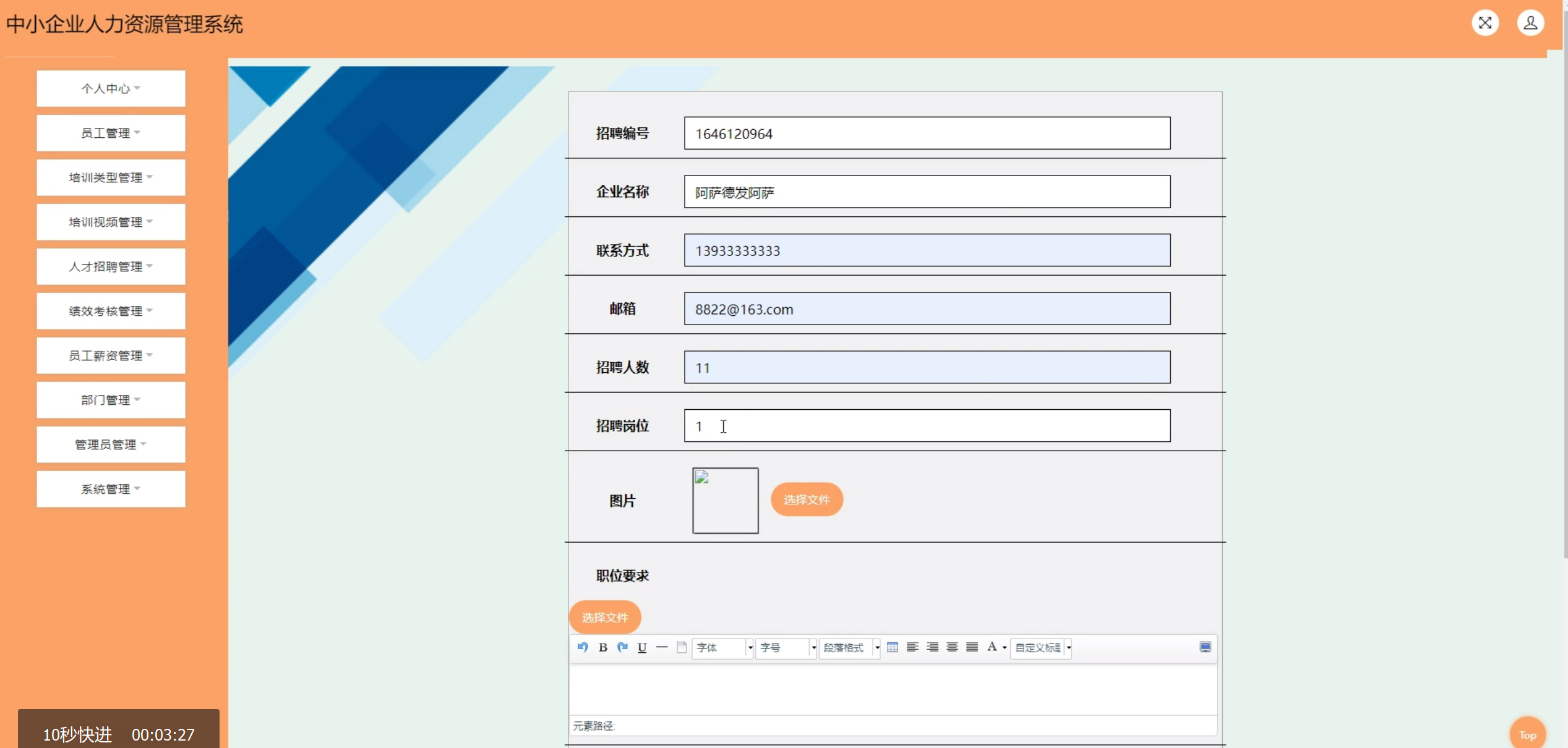Open the 段落格式 paragraph format dropdown
Screen dimensions: 1568x748
pyautogui.click(x=849, y=648)
